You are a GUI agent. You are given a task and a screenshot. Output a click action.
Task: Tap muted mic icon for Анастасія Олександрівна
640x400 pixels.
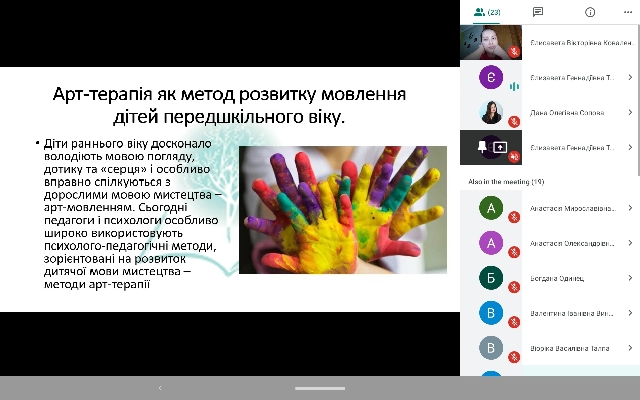coord(514,252)
